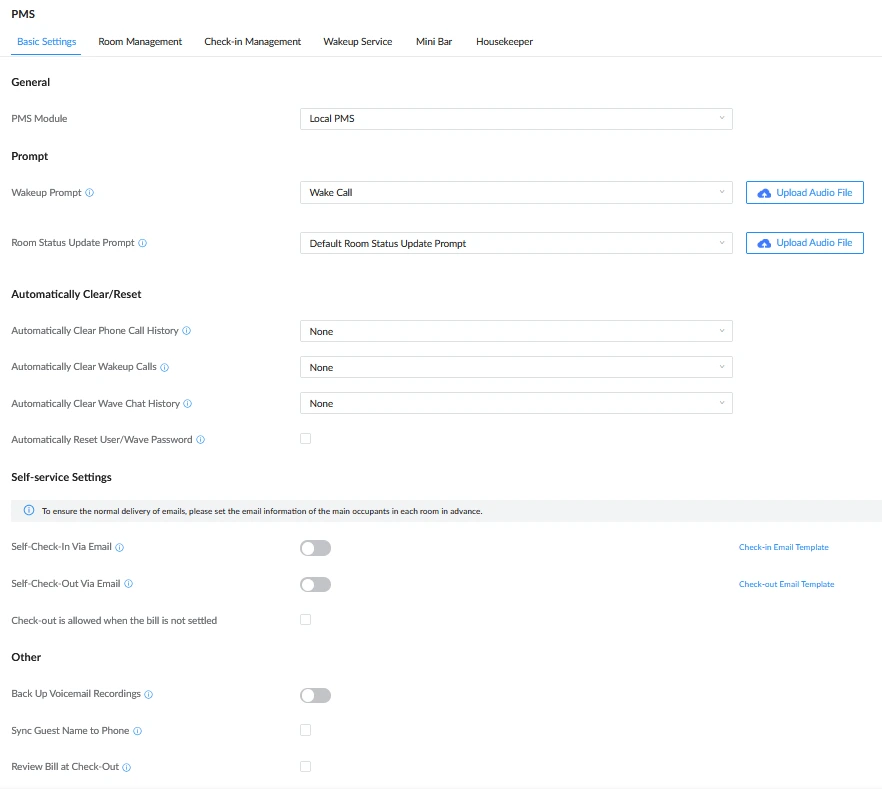882x790 pixels.
Task: Click the Self-Check-In Via Email info icon
Action: tap(120, 547)
